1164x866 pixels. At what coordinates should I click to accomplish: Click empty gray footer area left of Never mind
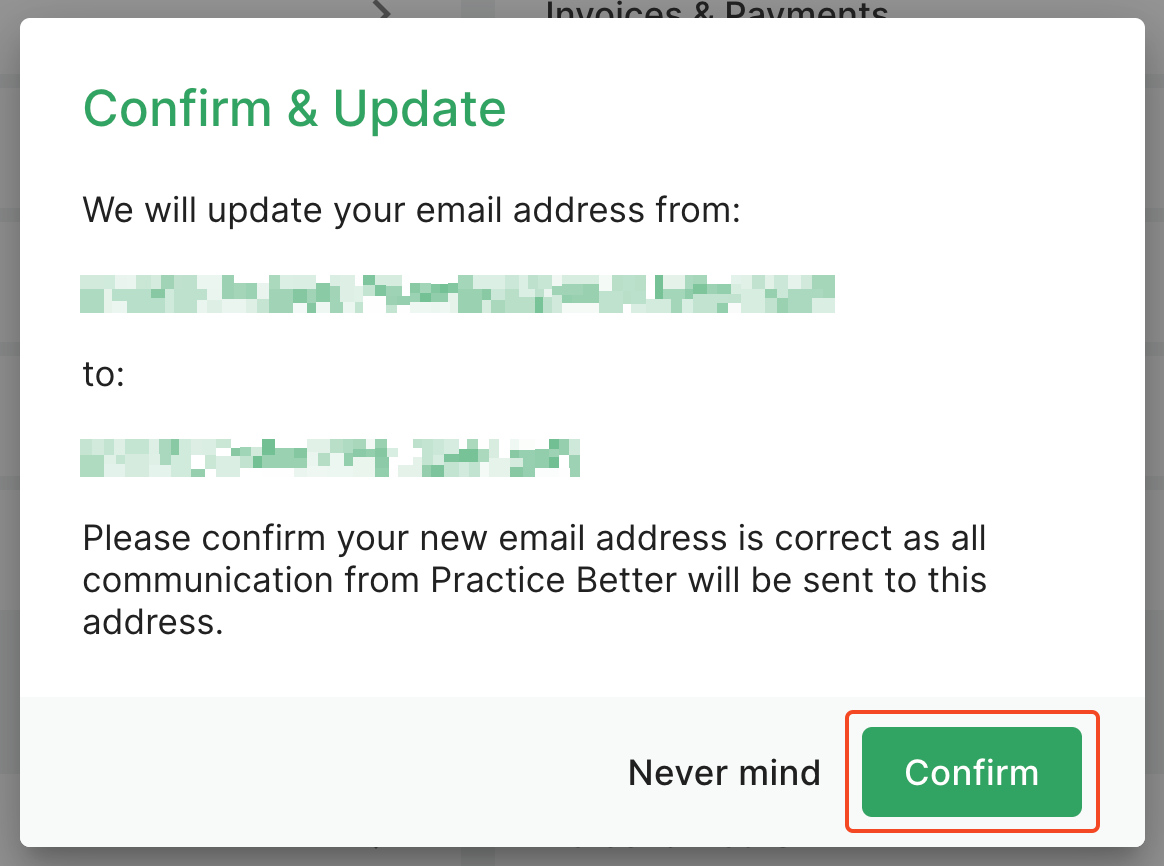click(x=319, y=772)
